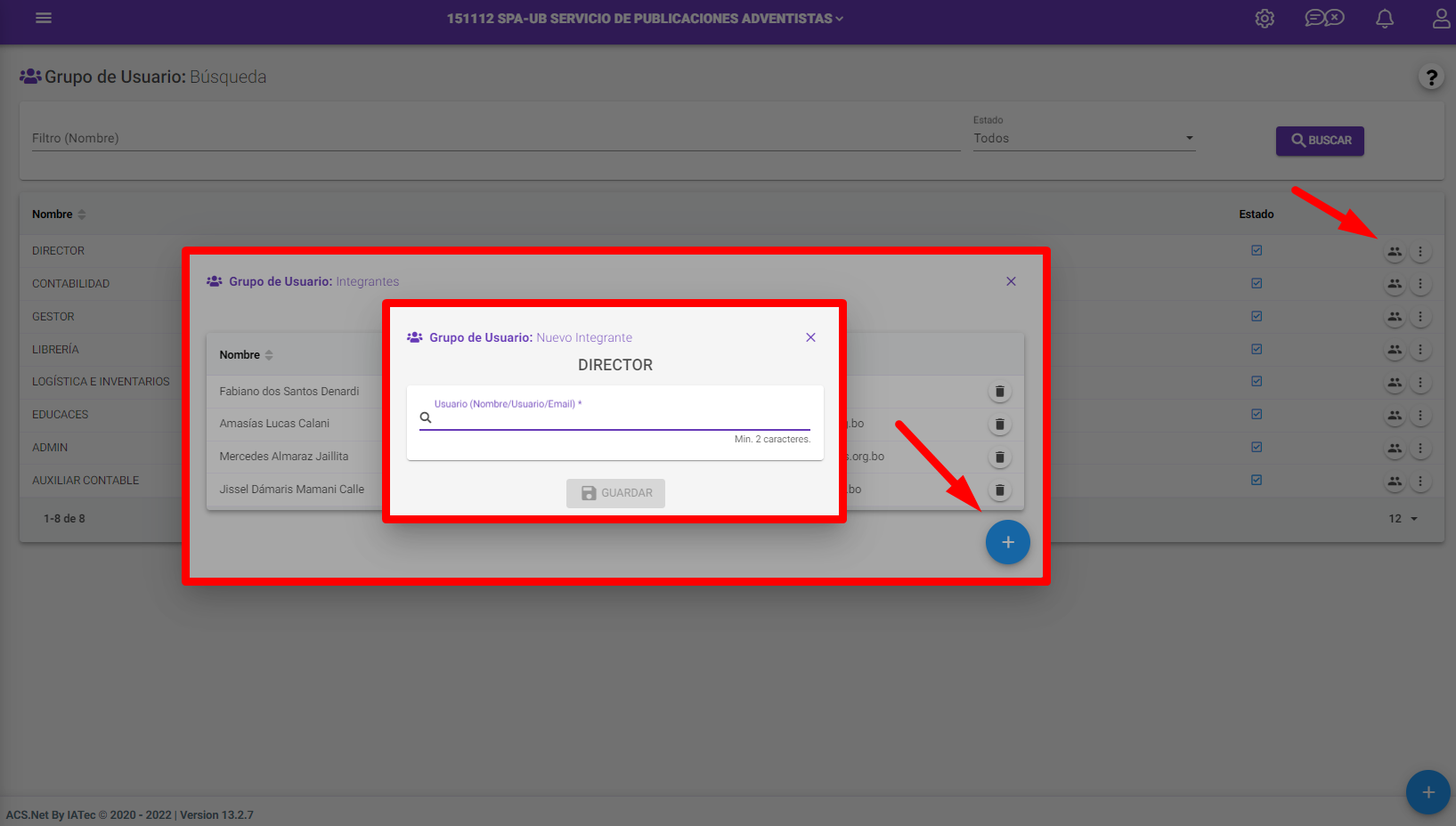The height and width of the screenshot is (826, 1456).
Task: Open notifications bell
Action: point(1385,19)
